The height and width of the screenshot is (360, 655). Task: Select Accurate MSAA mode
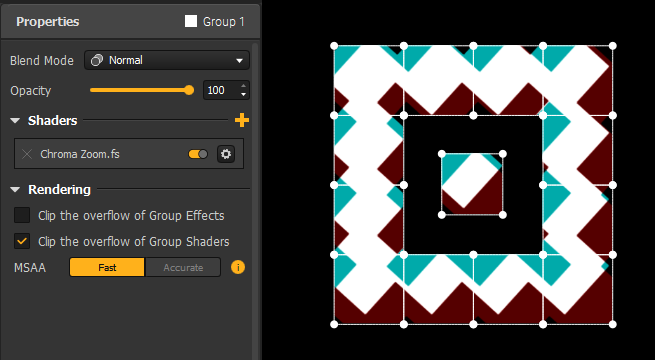point(183,267)
